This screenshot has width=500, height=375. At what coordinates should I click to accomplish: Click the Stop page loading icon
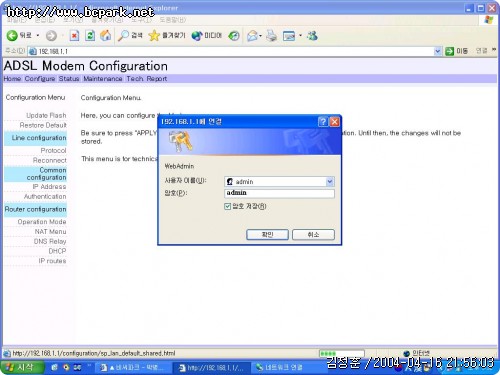pyautogui.click(x=74, y=35)
